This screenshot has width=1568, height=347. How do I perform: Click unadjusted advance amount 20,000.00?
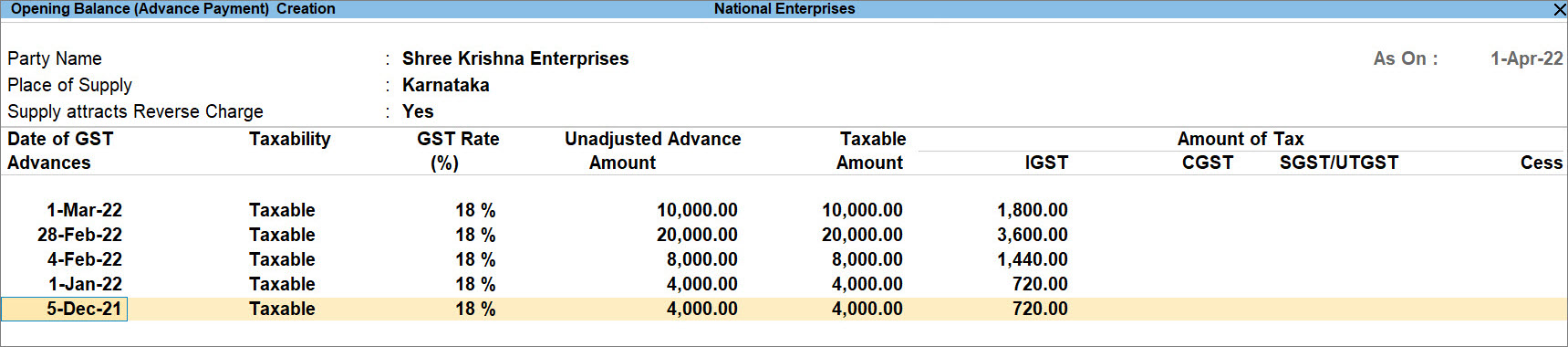click(x=697, y=235)
